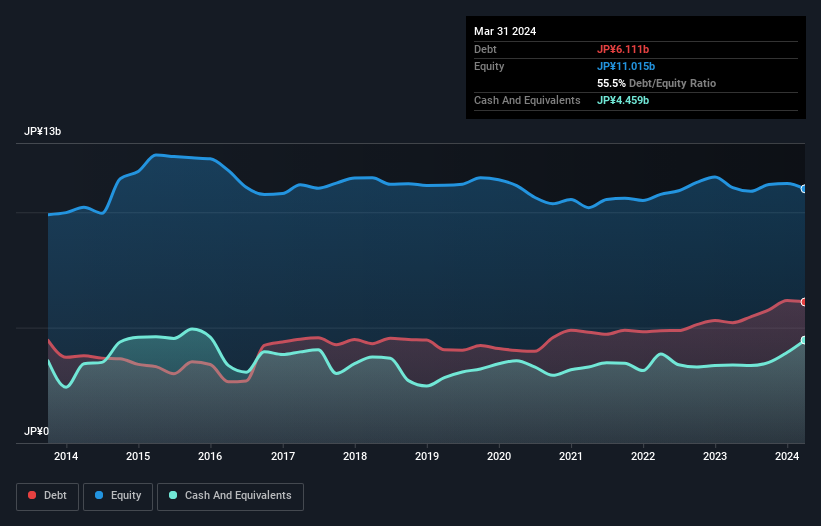
Task: Click the 2021 x-axis label
Action: point(571,456)
